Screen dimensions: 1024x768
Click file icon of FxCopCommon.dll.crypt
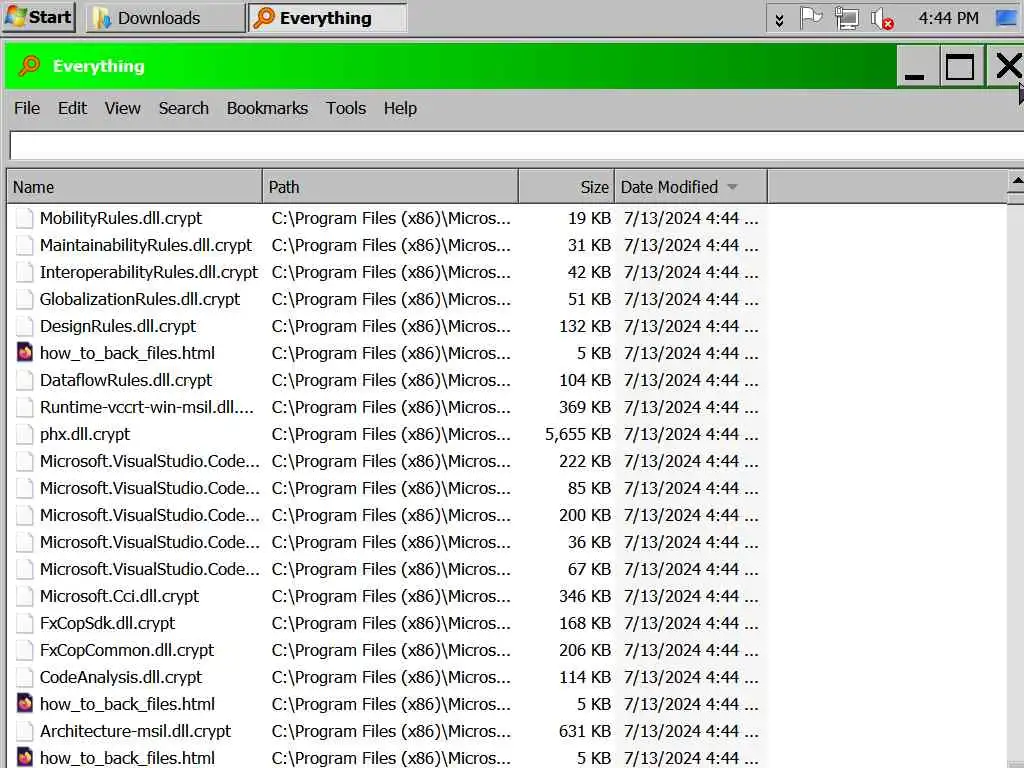(x=25, y=650)
